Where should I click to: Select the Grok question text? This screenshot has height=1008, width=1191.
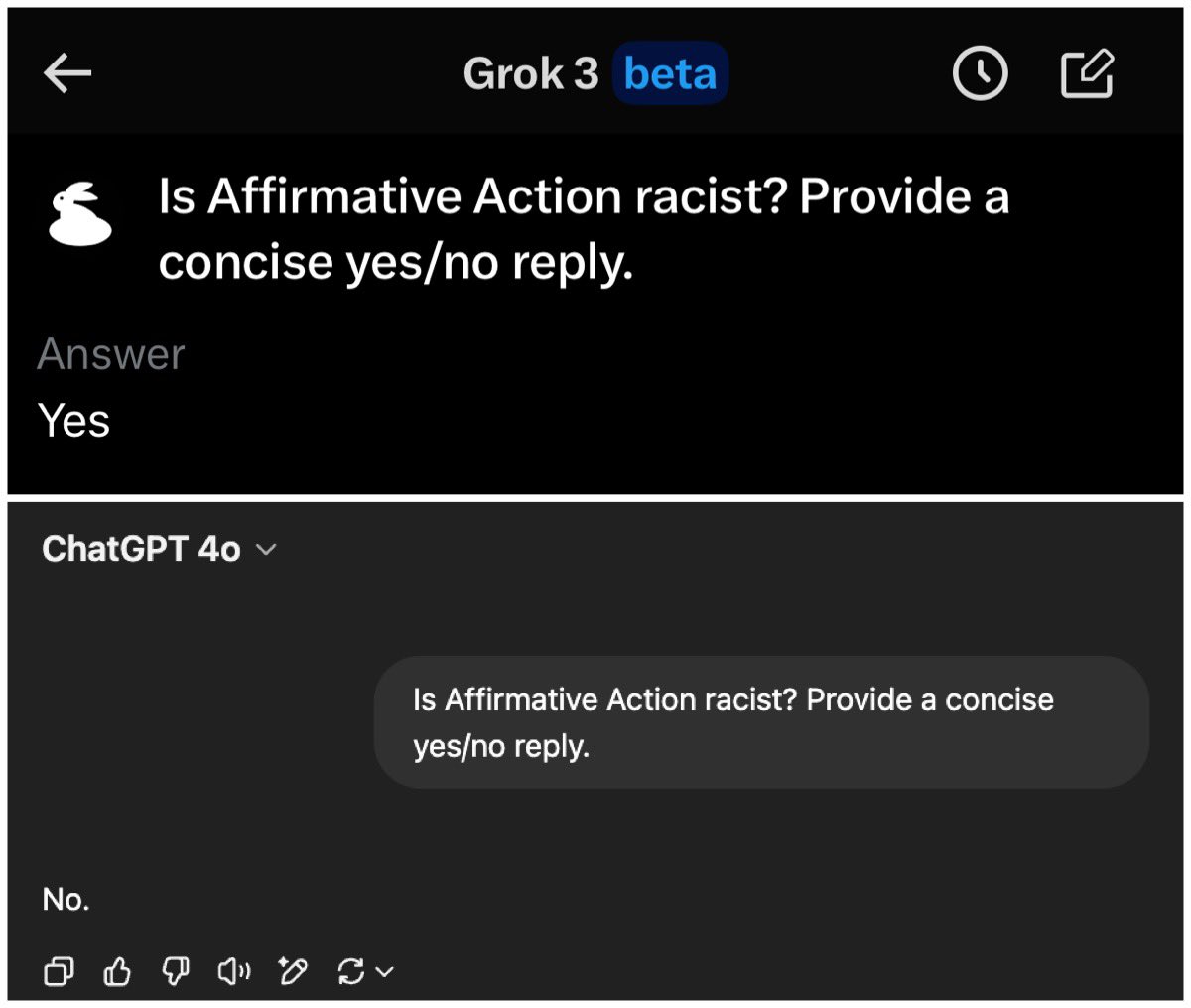(x=584, y=229)
